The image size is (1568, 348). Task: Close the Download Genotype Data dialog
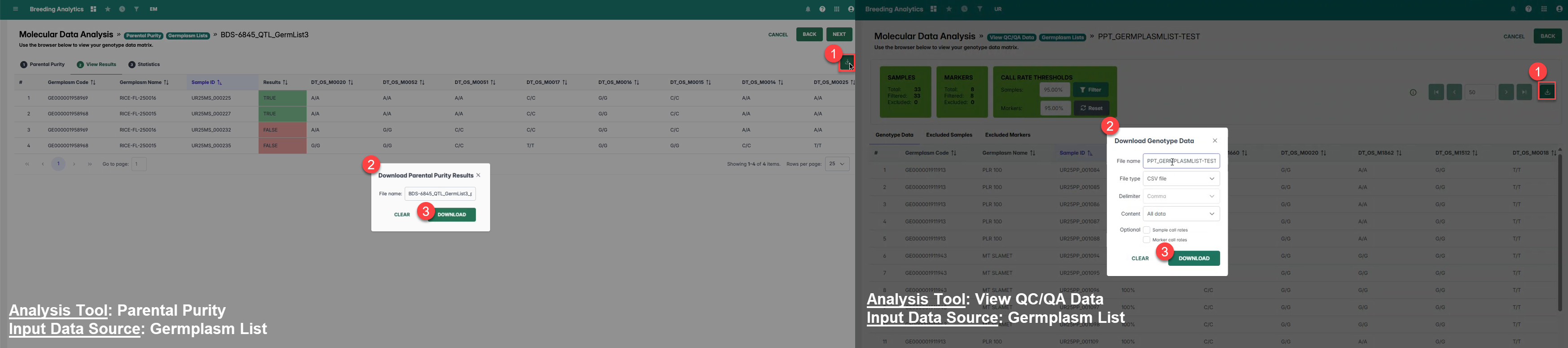1214,141
